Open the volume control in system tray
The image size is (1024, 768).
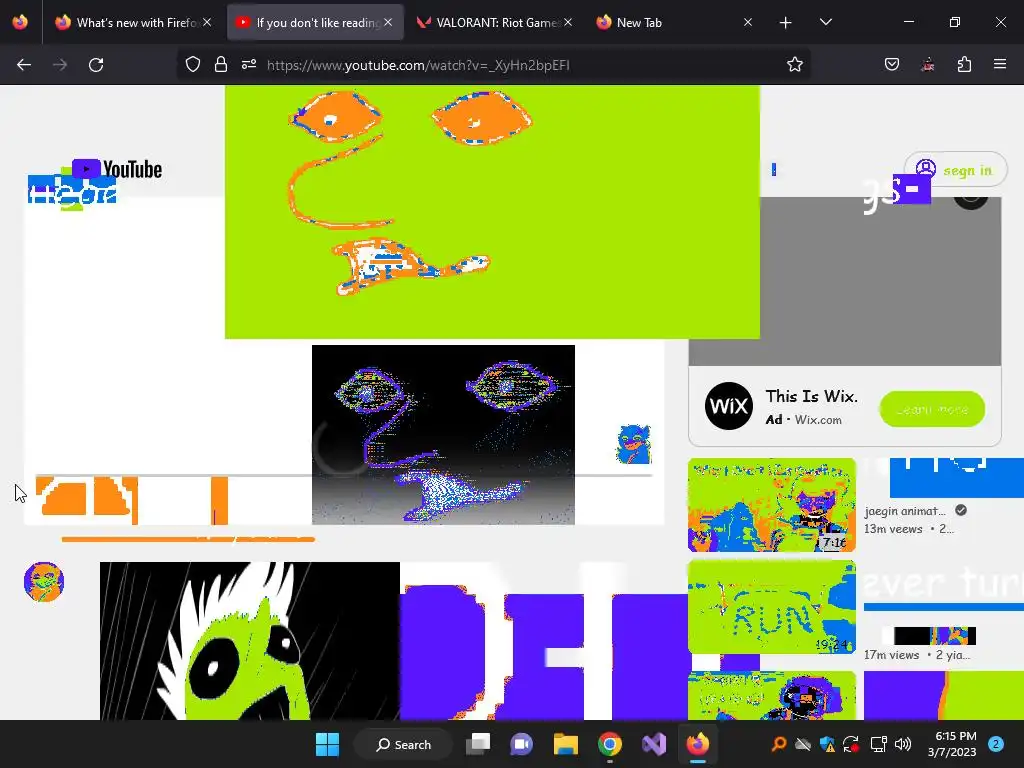pyautogui.click(x=903, y=744)
